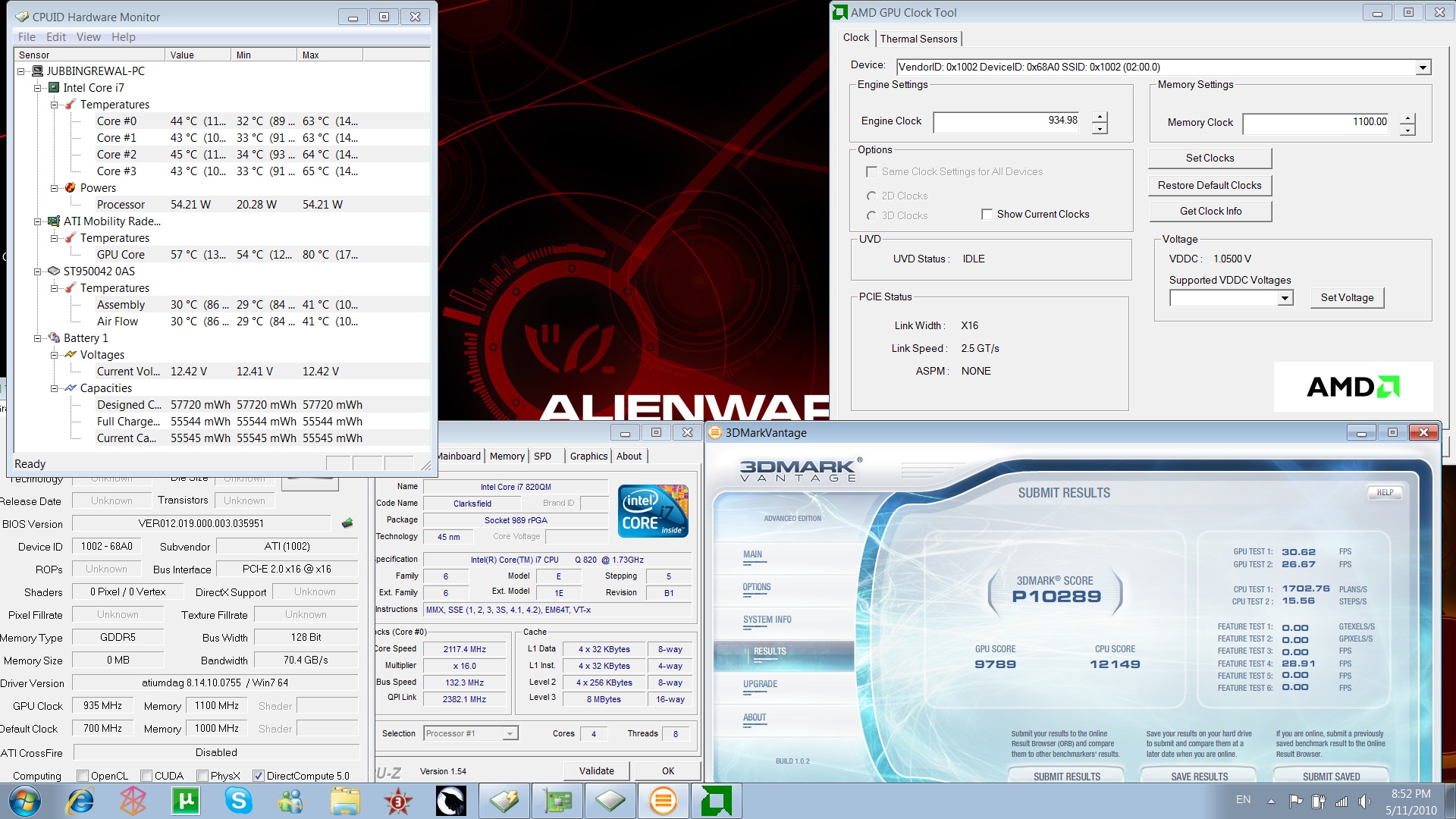1456x819 pixels.
Task: Switch to 3DMark Vantage taskbar button
Action: pyautogui.click(x=664, y=801)
